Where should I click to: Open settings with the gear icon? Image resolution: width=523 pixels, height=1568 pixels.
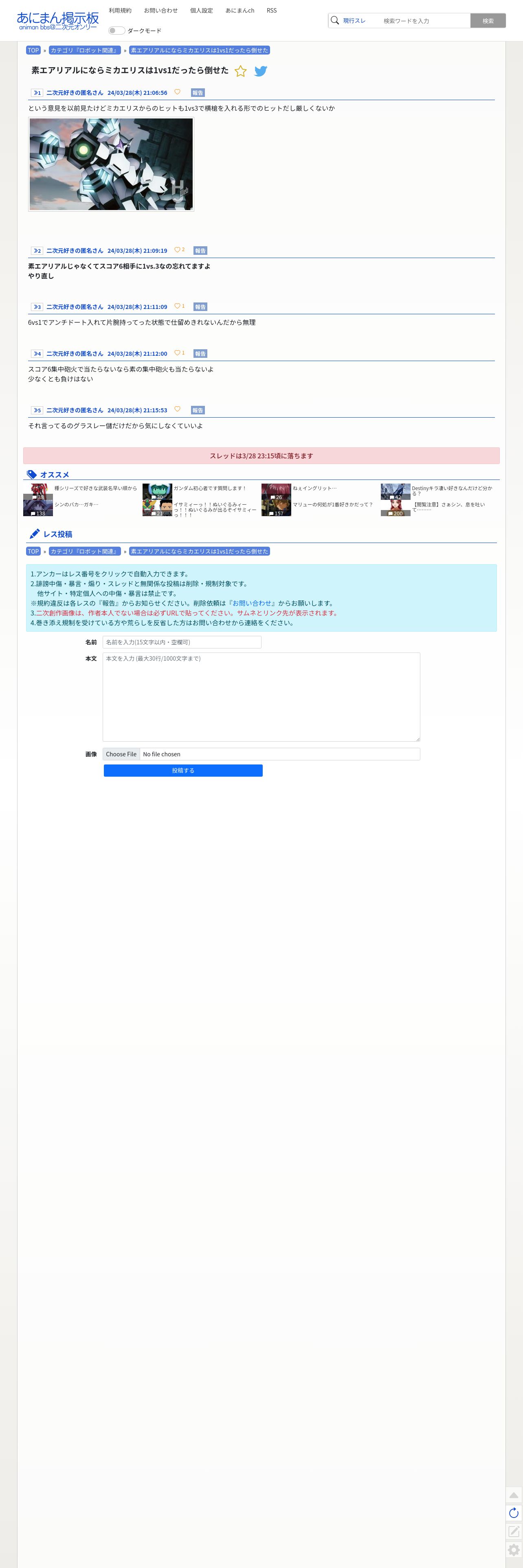514,1549
